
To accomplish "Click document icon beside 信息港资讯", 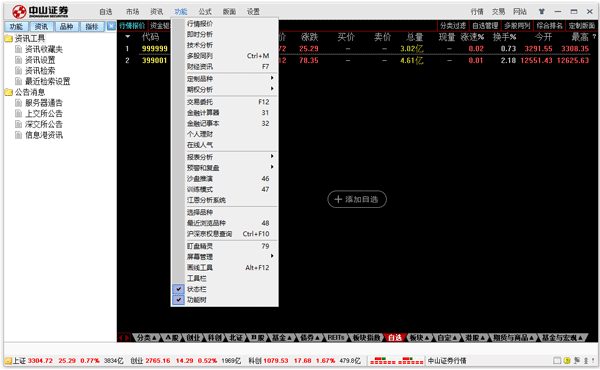I will (18, 135).
